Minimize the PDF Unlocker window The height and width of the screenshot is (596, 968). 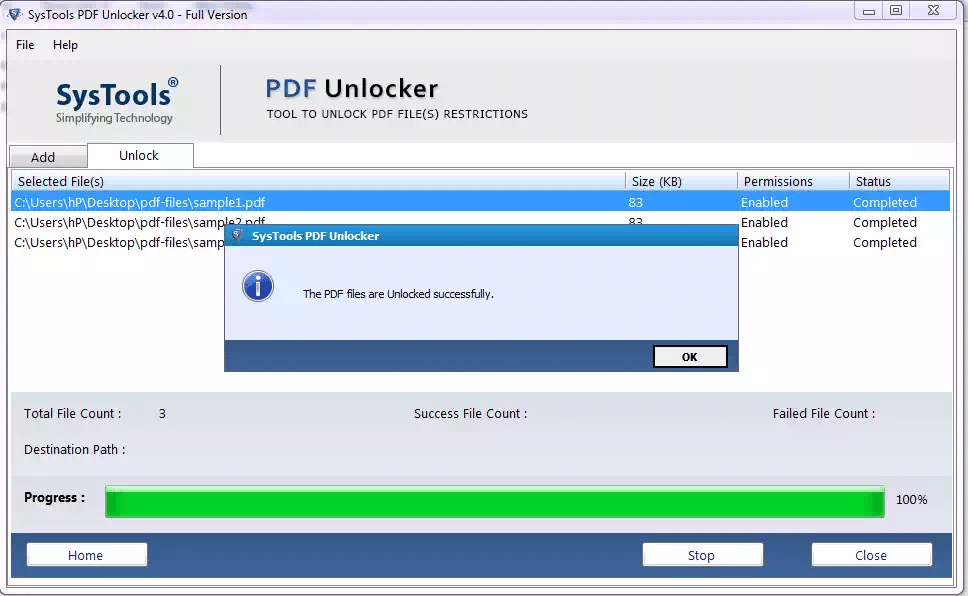click(x=869, y=10)
